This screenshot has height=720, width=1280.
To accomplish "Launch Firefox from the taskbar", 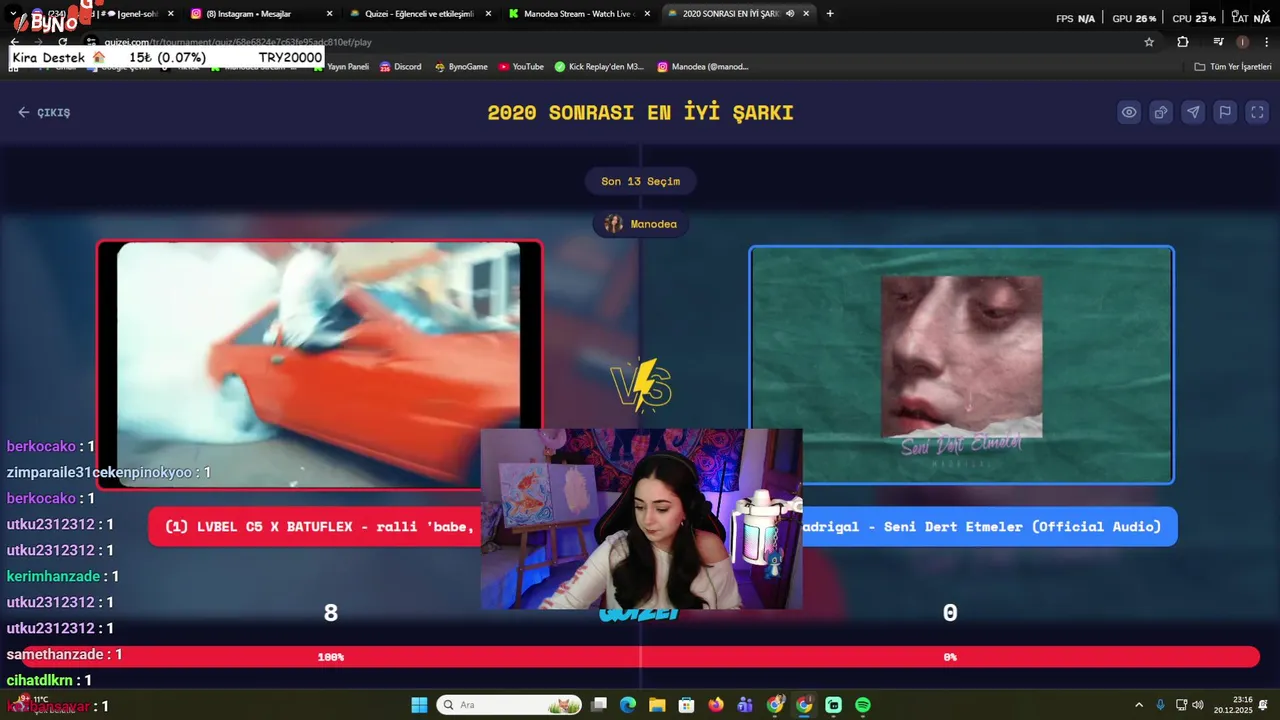I will click(716, 705).
